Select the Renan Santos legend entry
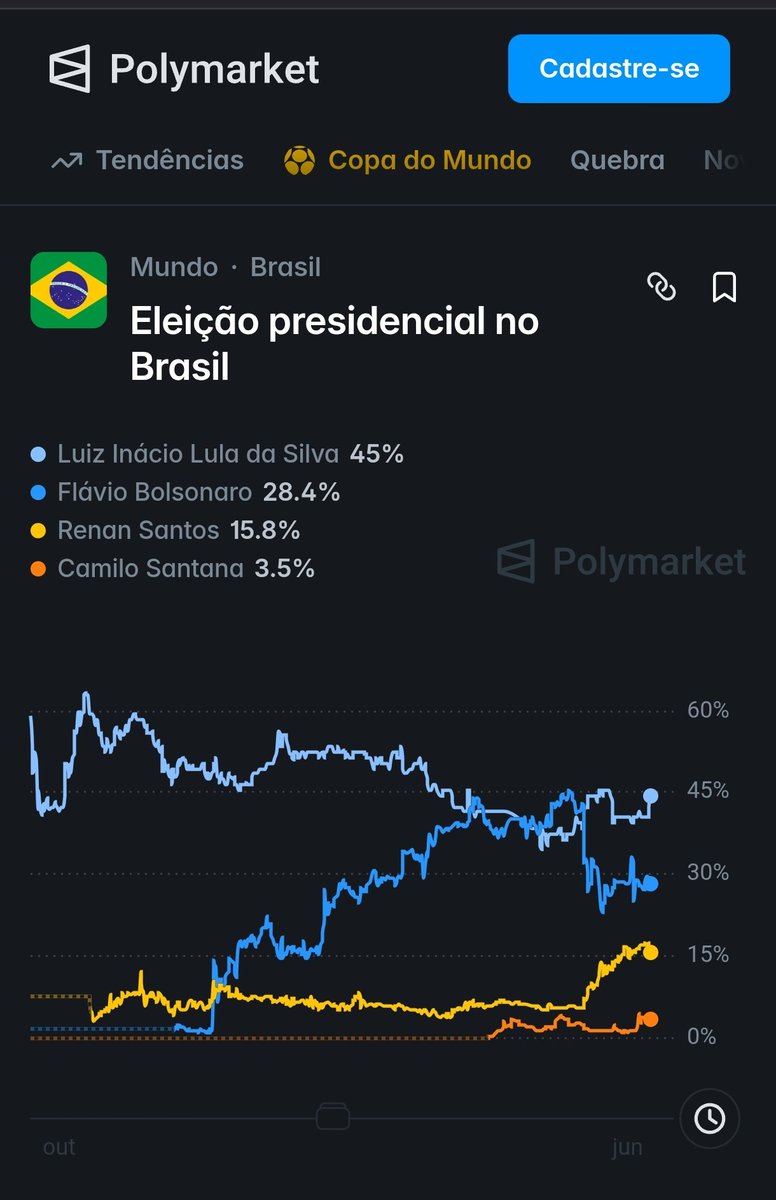Image resolution: width=776 pixels, height=1200 pixels. pyautogui.click(x=165, y=530)
